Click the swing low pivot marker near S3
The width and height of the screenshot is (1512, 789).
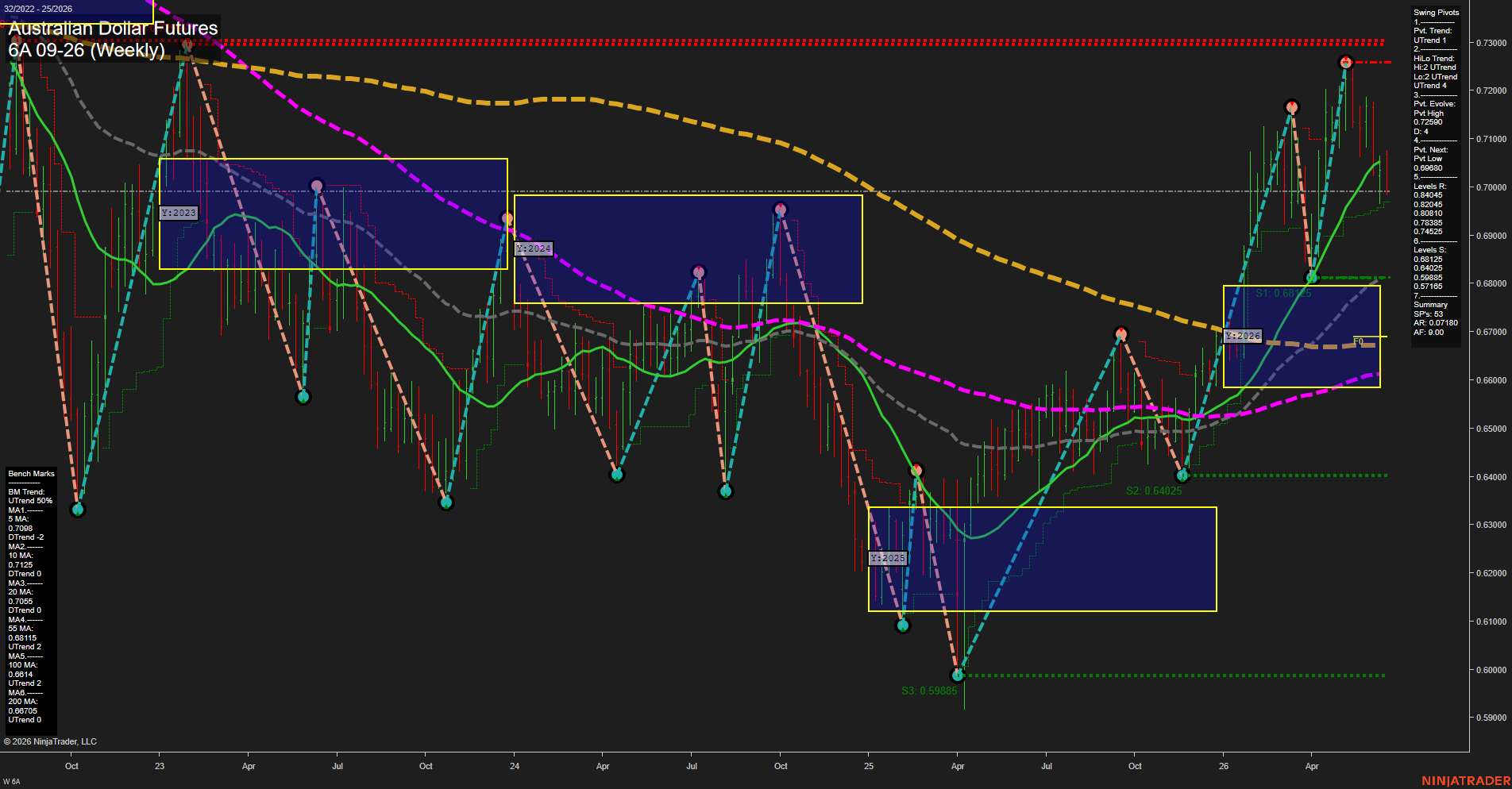pos(958,675)
